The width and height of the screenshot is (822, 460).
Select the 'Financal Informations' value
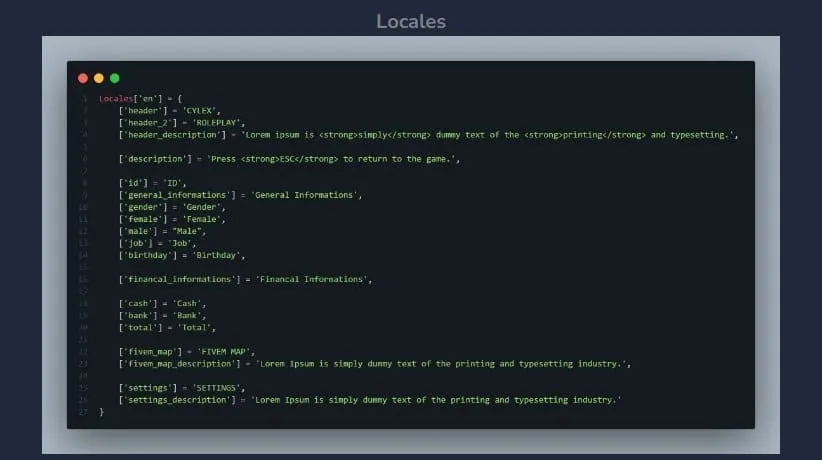pyautogui.click(x=311, y=280)
